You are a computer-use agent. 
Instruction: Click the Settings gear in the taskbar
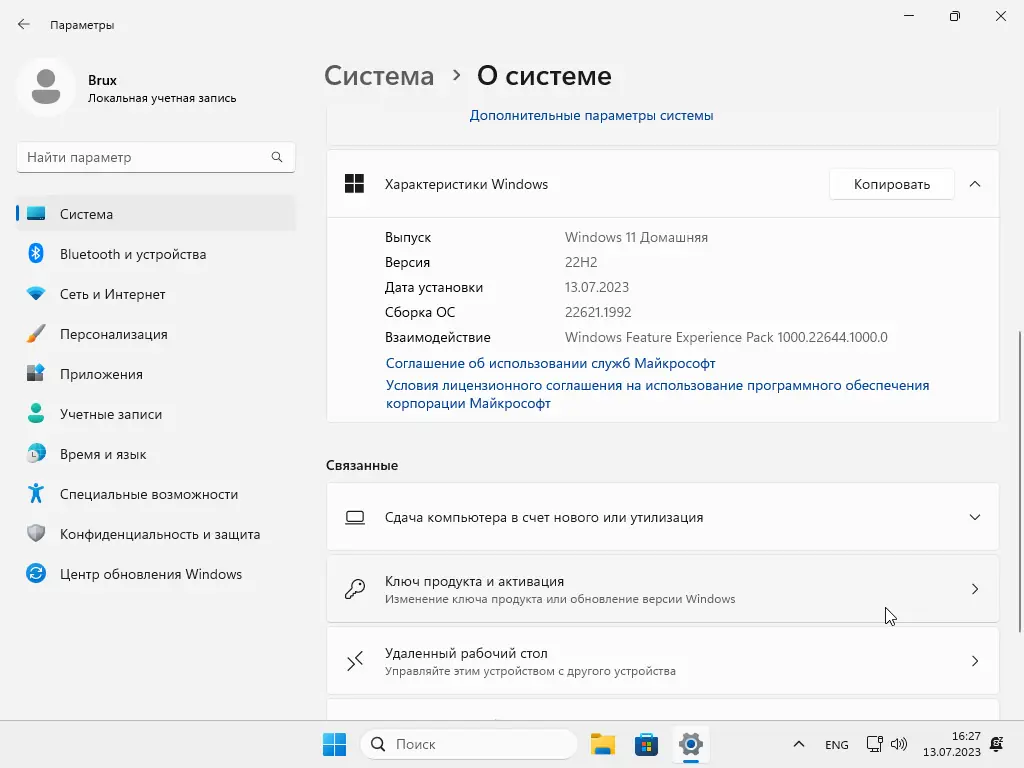click(690, 744)
